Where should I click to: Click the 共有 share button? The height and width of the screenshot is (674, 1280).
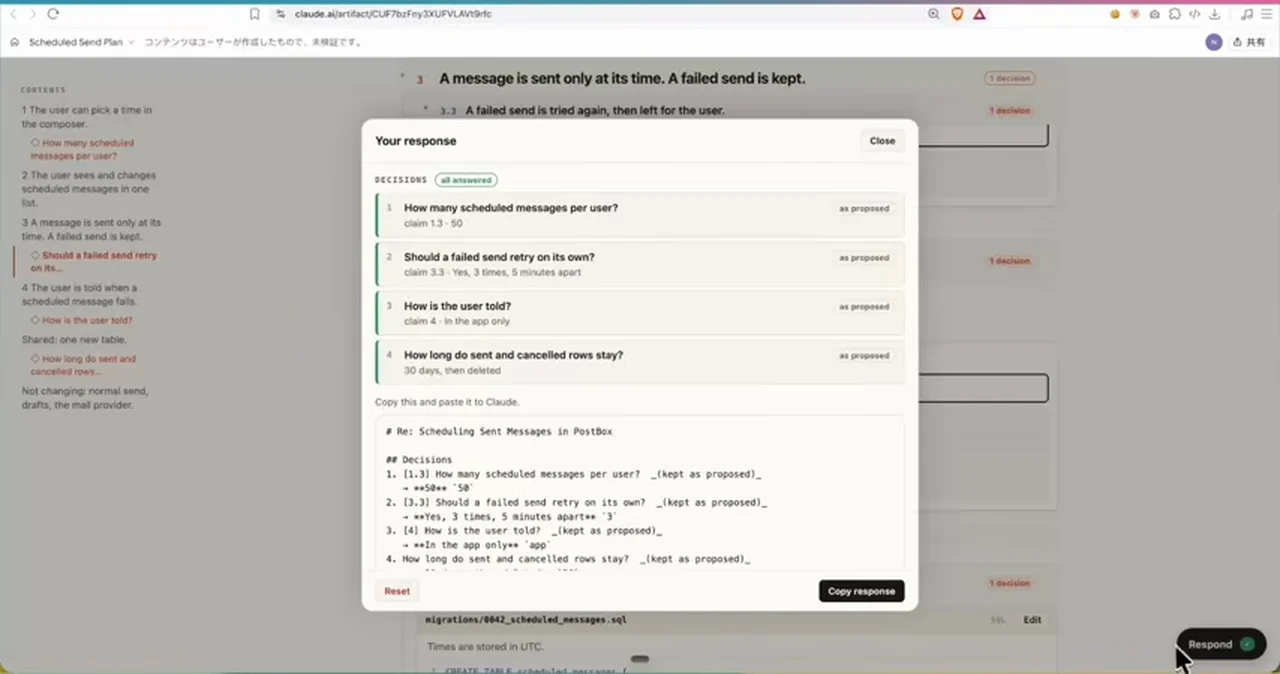pyautogui.click(x=1250, y=42)
